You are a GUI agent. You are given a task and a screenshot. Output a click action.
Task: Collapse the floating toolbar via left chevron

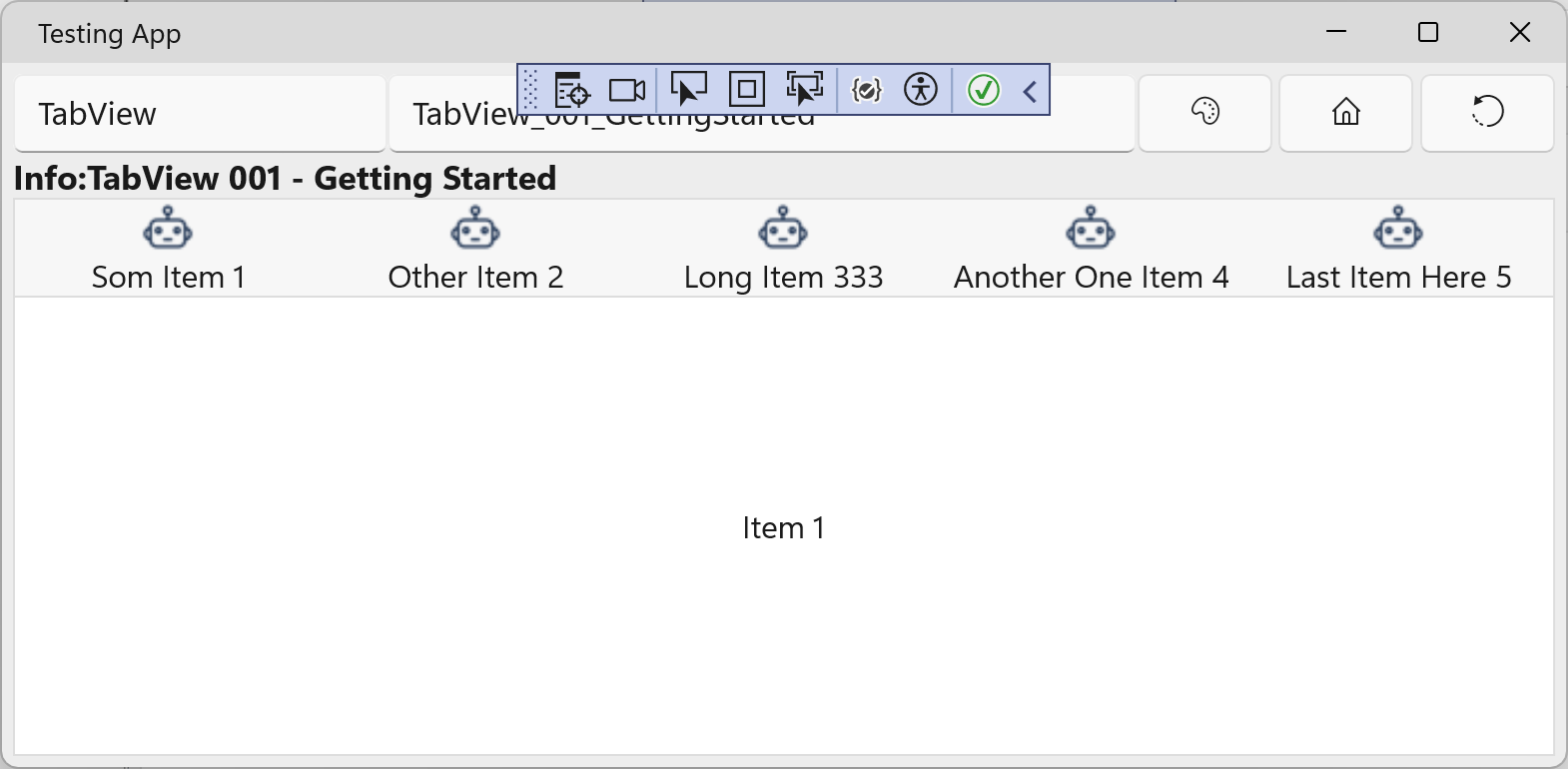1030,90
